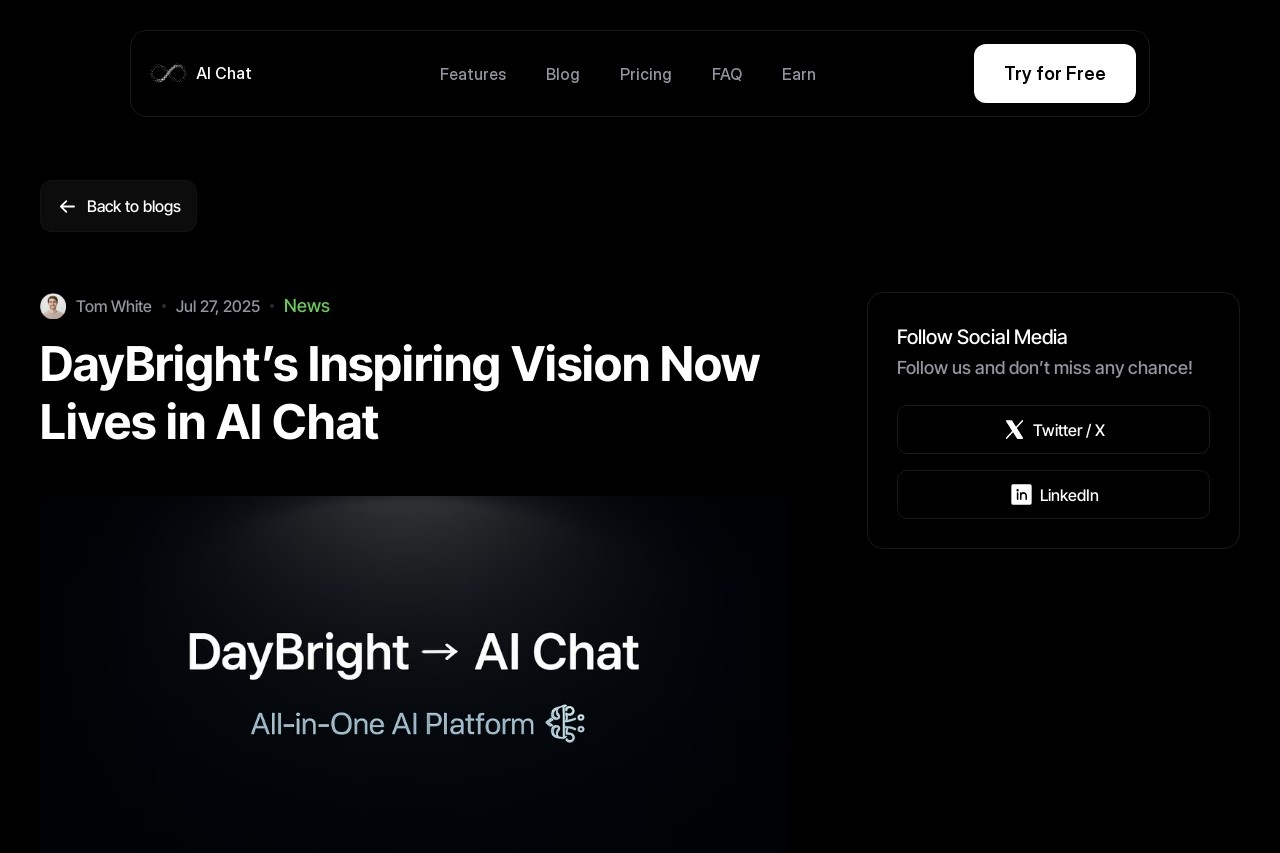Open the Features menu item

click(473, 74)
